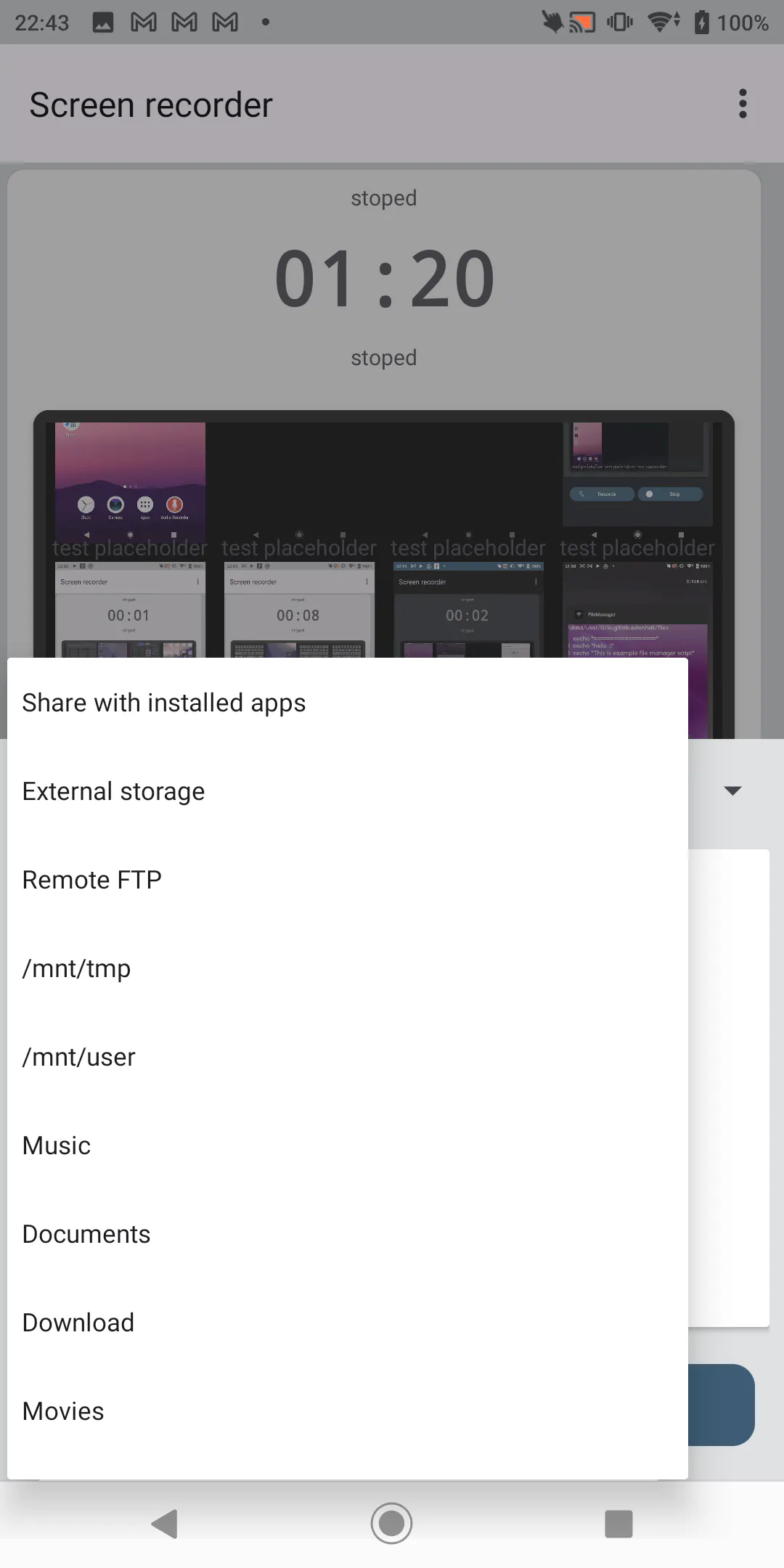784x1568 pixels.
Task: Tap the first Gmail notification icon
Action: tap(144, 23)
